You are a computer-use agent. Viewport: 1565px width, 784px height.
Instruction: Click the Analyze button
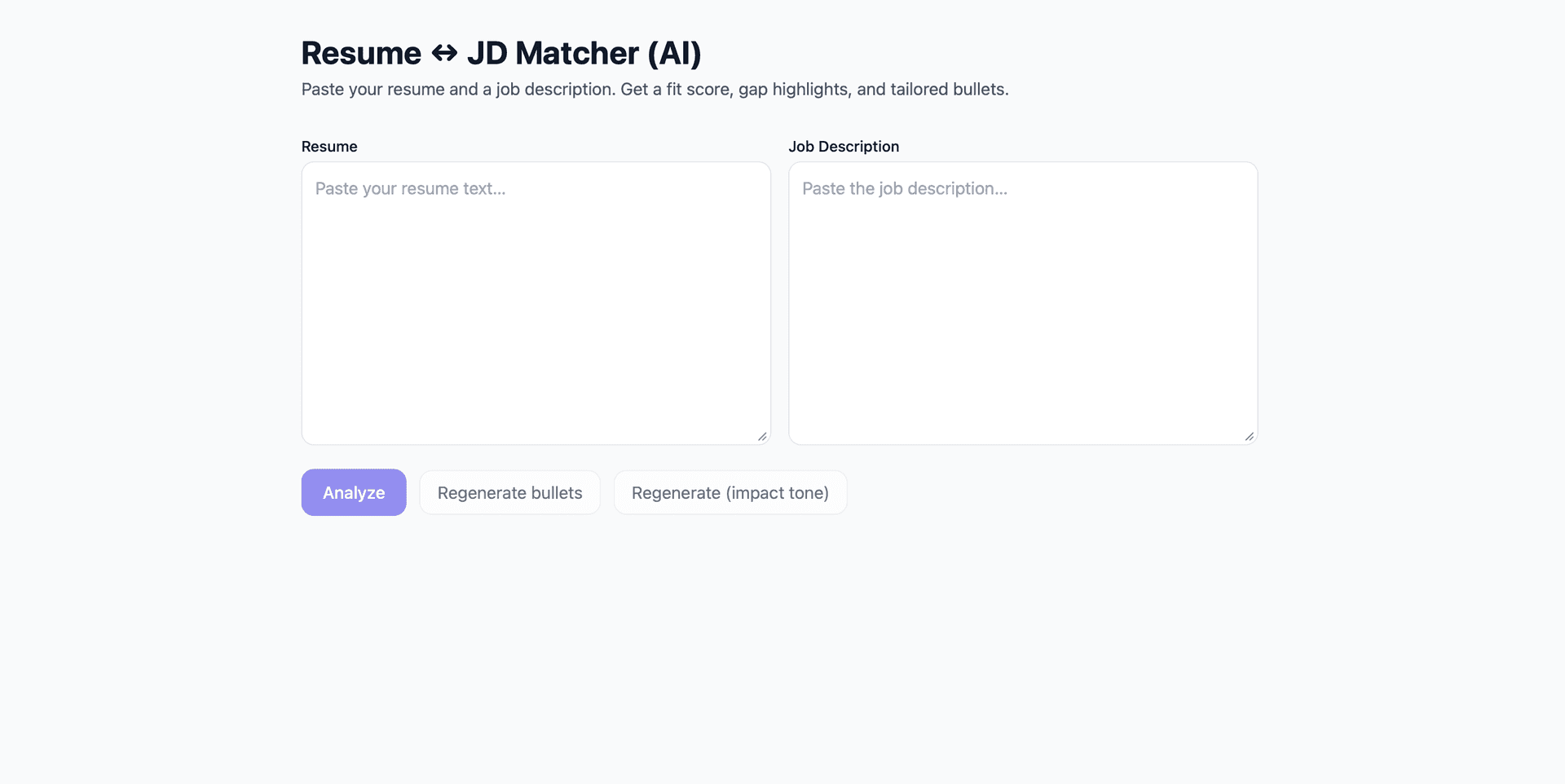[x=354, y=492]
